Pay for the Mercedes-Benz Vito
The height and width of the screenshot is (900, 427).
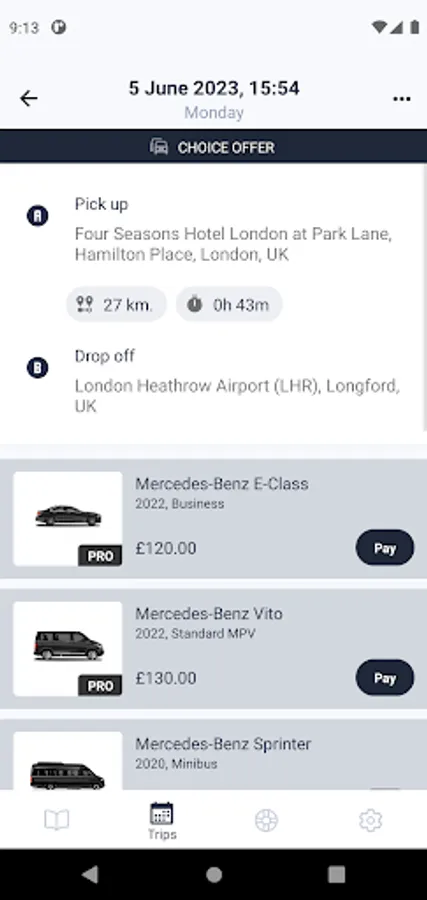(385, 678)
